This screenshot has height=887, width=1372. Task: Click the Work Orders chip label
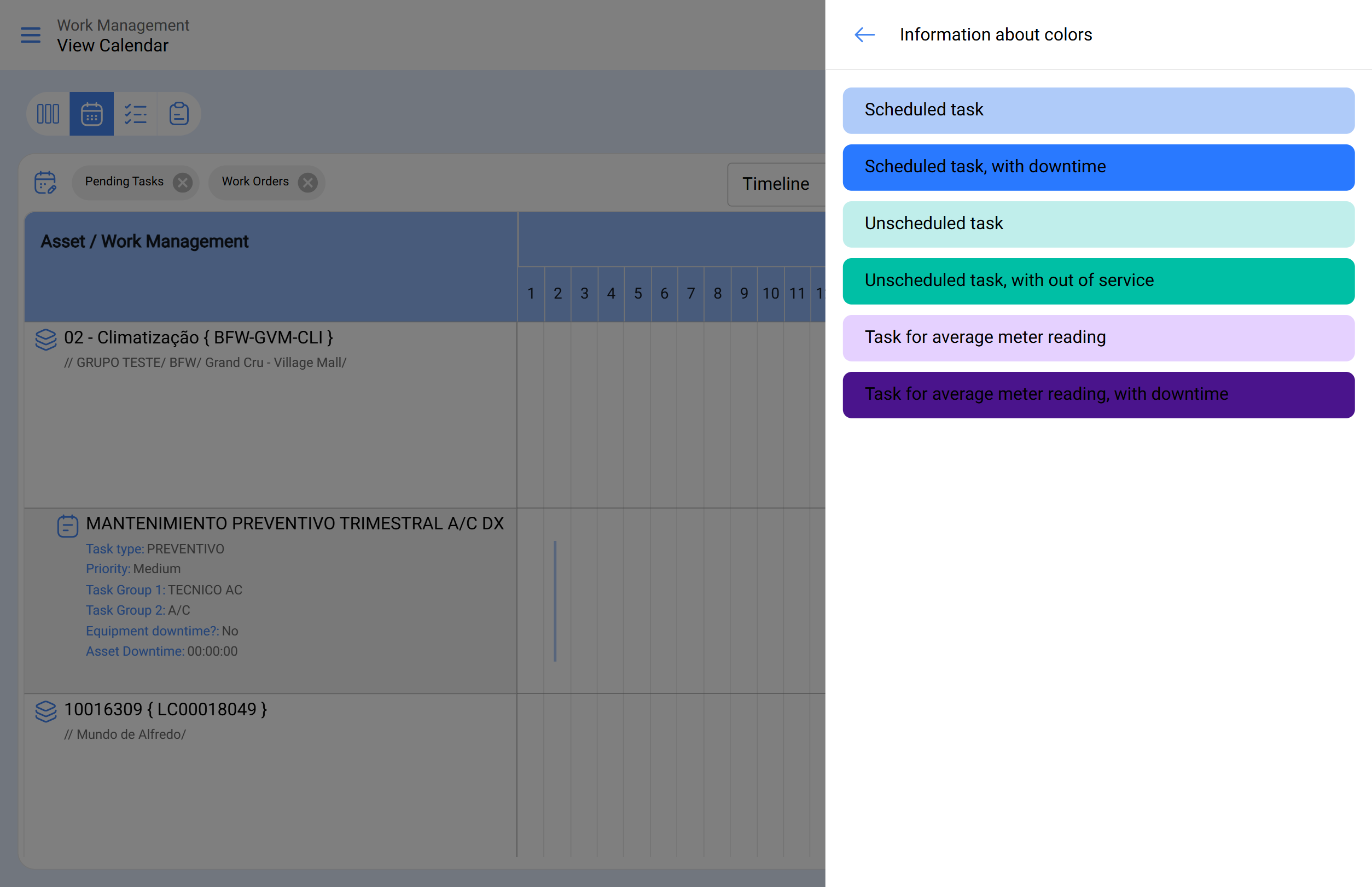255,182
